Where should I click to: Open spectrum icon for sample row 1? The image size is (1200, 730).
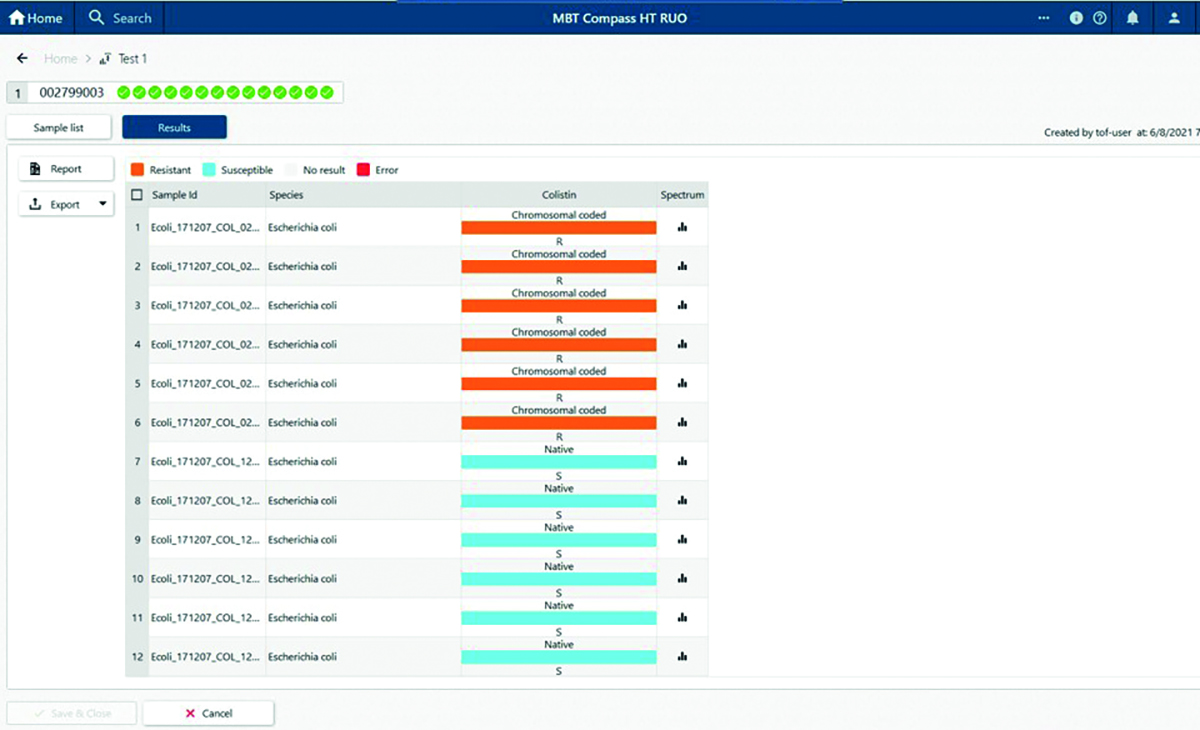(682, 227)
